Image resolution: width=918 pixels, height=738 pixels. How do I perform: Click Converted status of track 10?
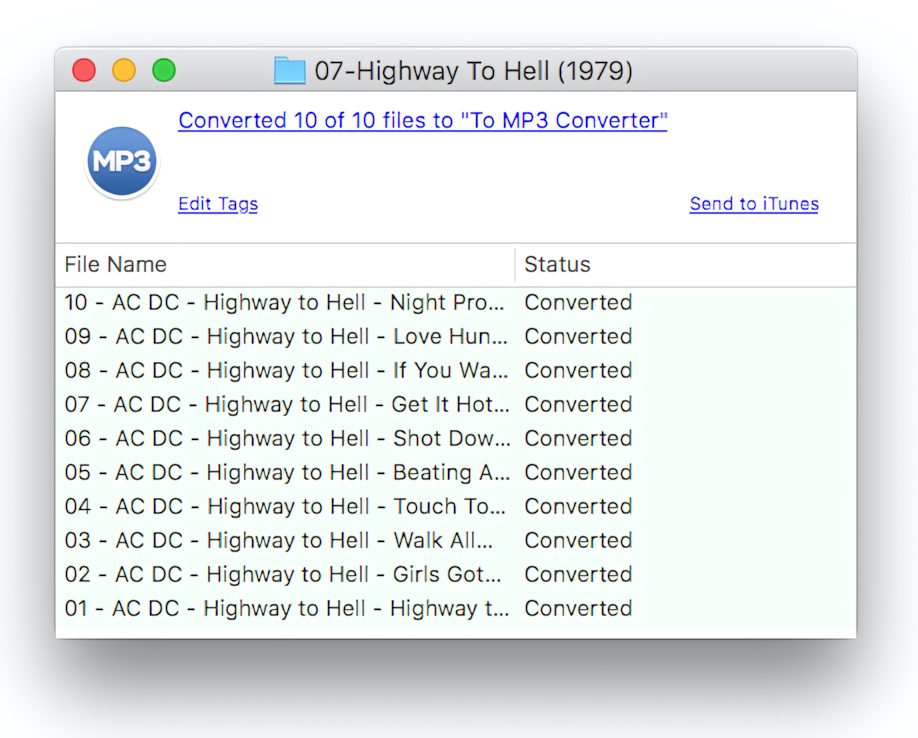(x=578, y=303)
